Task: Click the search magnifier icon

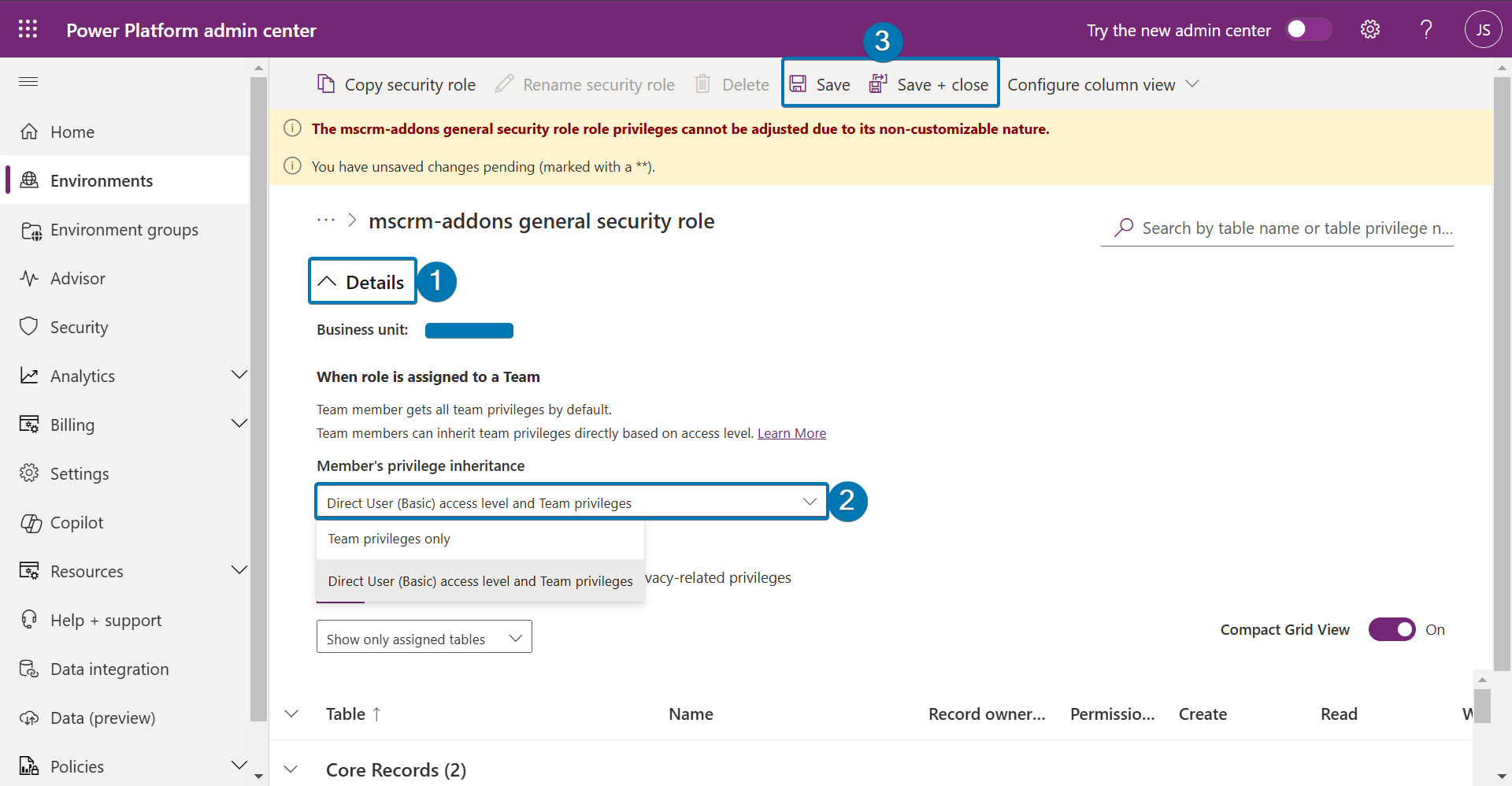Action: (x=1124, y=228)
